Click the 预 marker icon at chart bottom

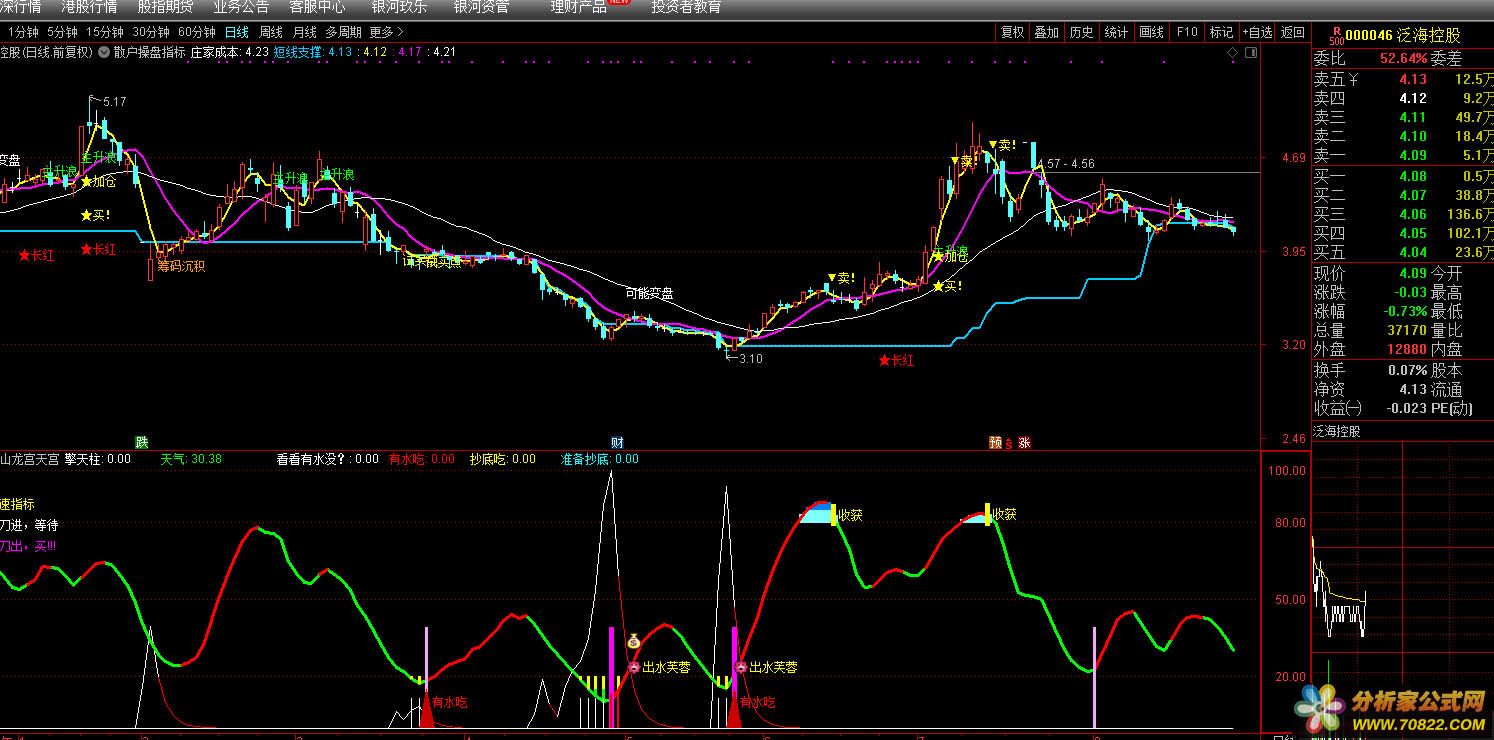point(995,442)
